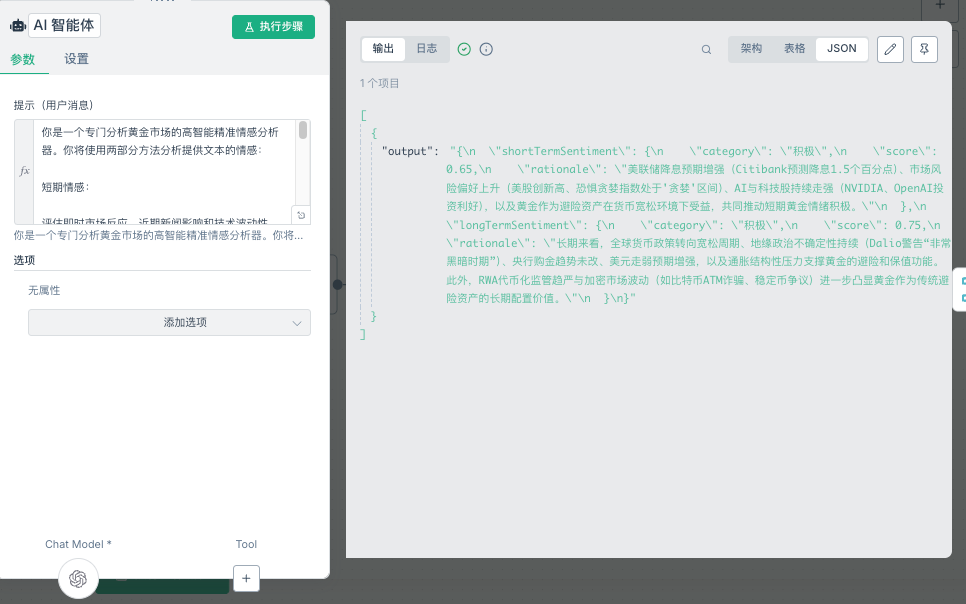Add a Tool with plus button
The width and height of the screenshot is (966, 604).
click(x=246, y=578)
